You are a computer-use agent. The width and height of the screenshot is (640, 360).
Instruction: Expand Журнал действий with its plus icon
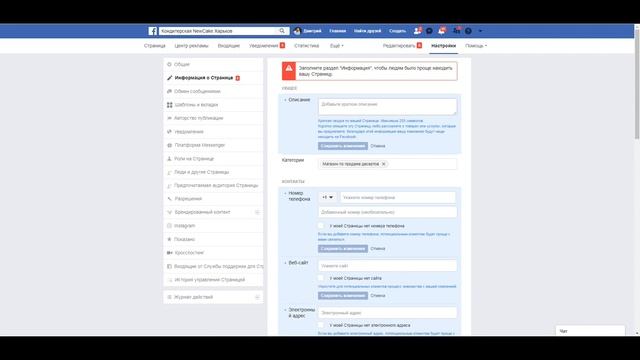point(257,297)
